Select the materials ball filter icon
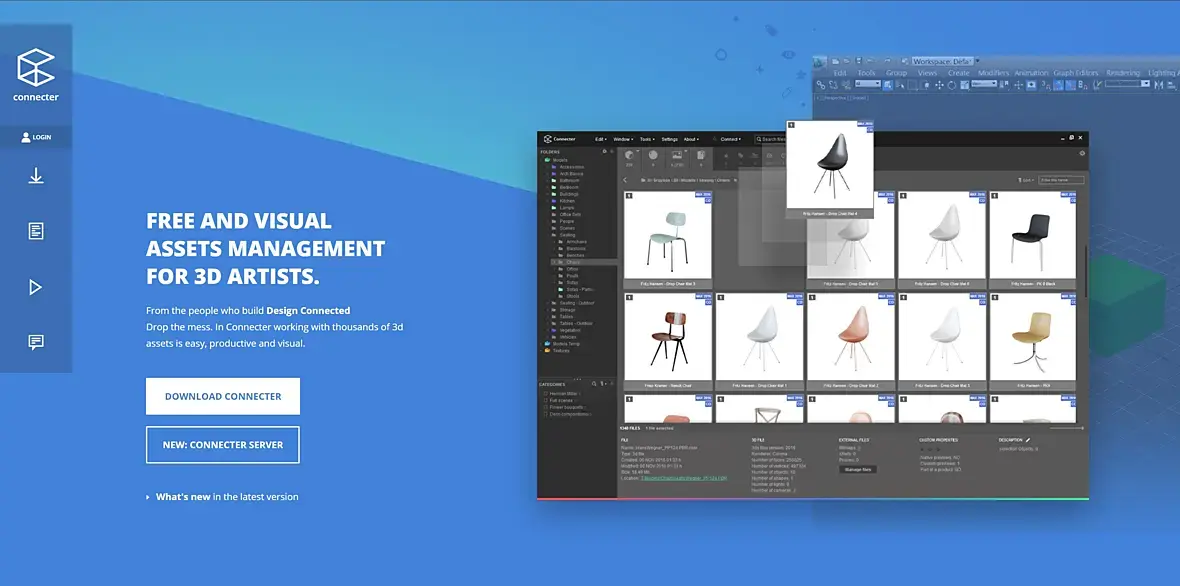 653,155
